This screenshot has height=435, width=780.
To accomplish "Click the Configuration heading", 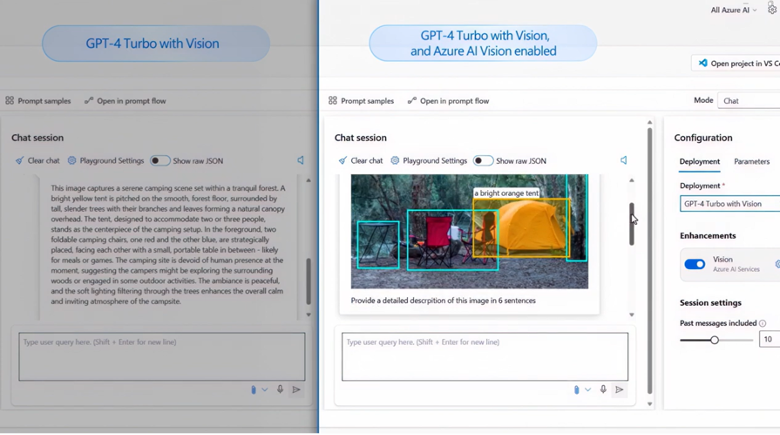I will pos(703,137).
